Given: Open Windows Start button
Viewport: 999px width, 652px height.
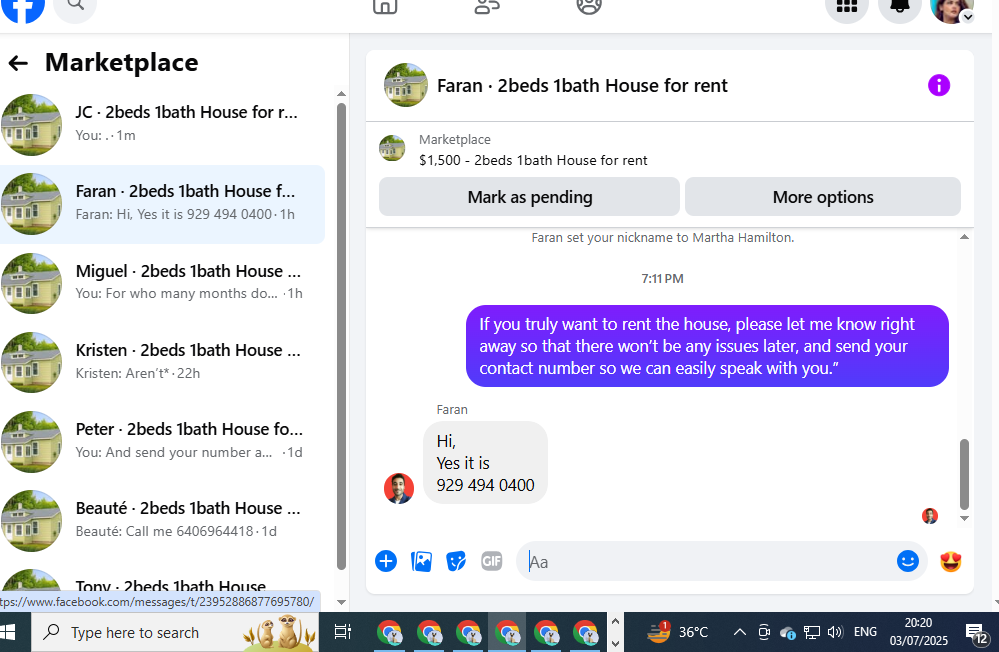Looking at the screenshot, I should coord(8,632).
